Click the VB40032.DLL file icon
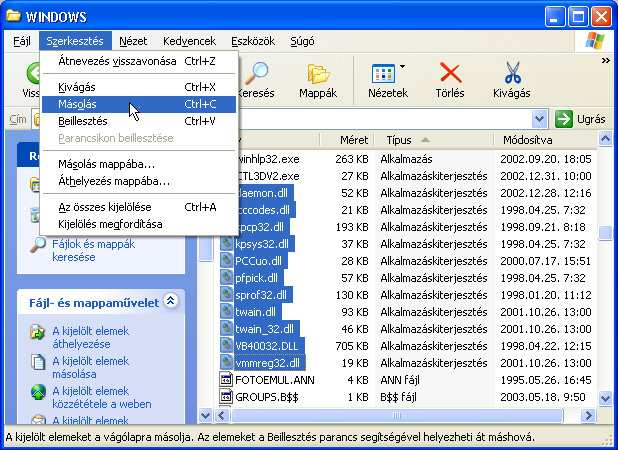The image size is (618, 450). [x=226, y=346]
